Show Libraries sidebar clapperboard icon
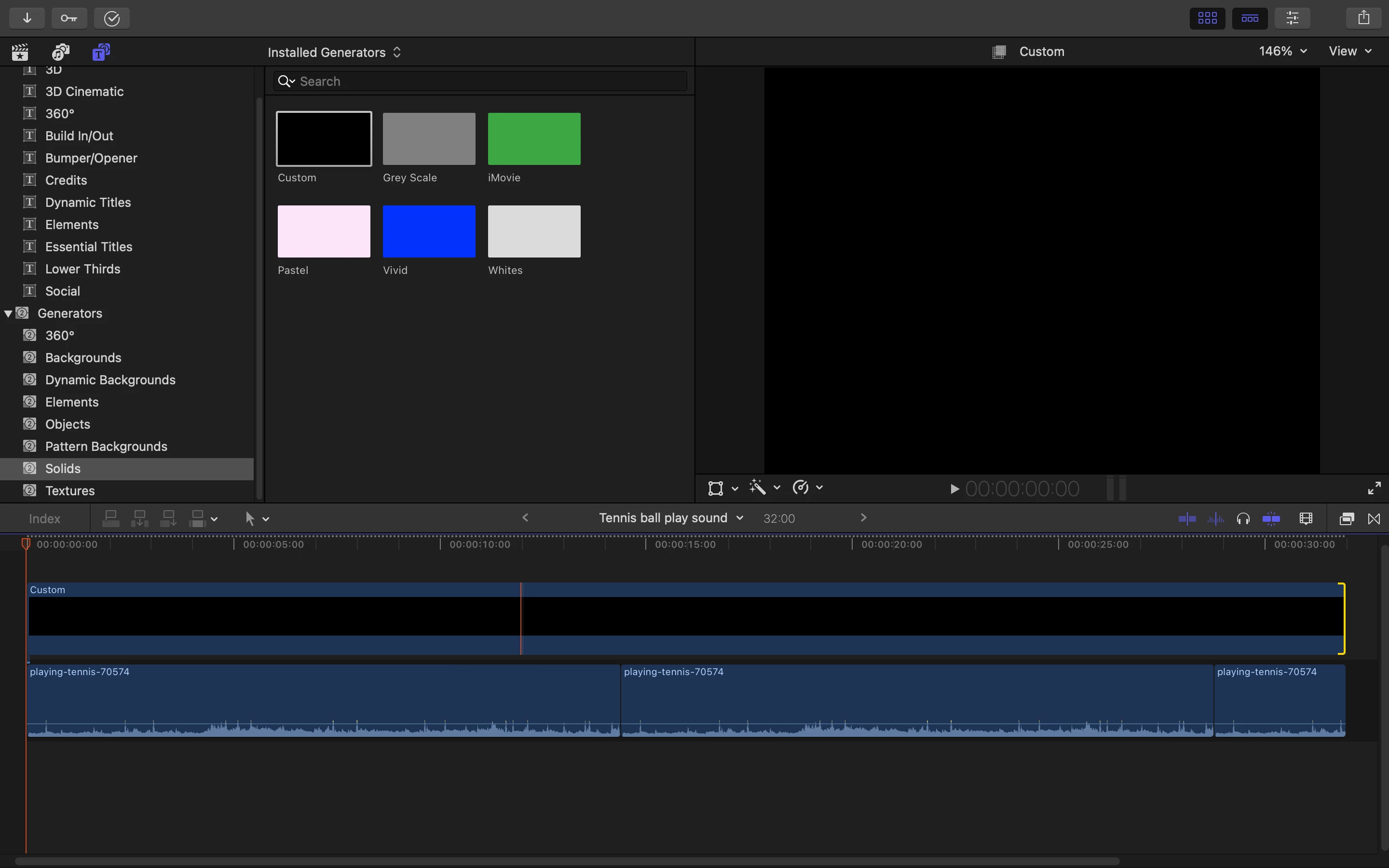This screenshot has height=868, width=1389. pos(20,52)
